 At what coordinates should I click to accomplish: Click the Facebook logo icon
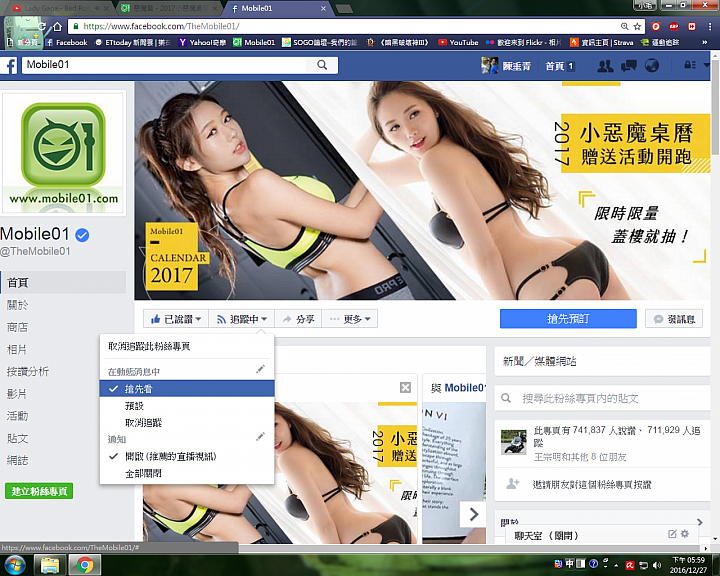tap(9, 65)
